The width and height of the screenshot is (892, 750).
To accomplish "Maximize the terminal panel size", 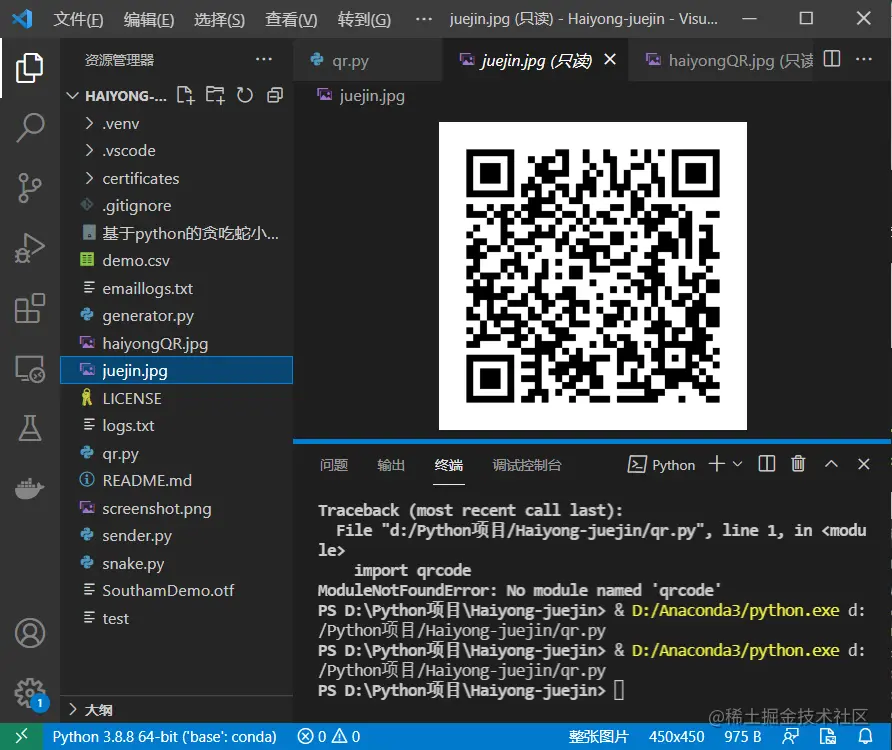I will [831, 464].
